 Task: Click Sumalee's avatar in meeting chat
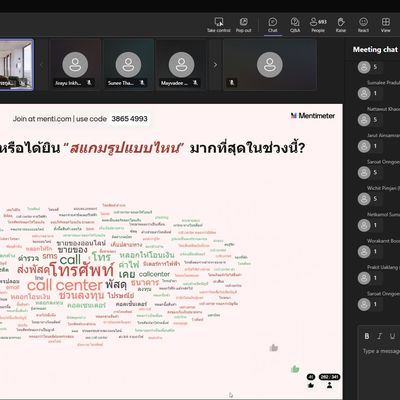tap(364, 93)
